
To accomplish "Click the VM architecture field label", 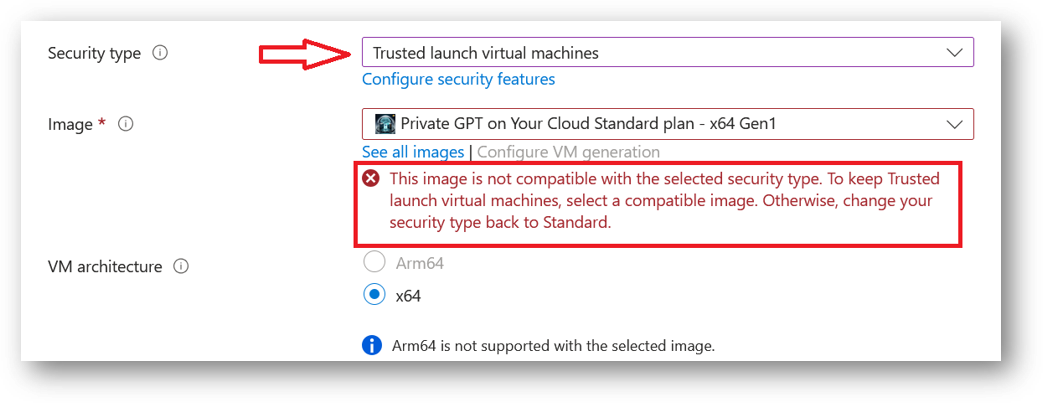I will point(105,267).
